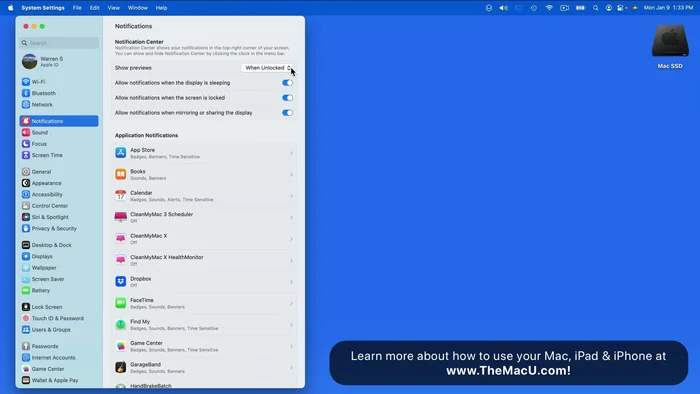
Task: Open Game Center app notification row
Action: point(204,346)
